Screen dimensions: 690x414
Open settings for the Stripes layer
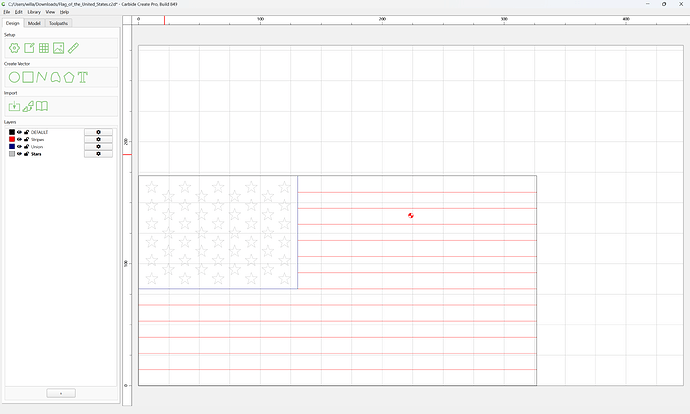[x=98, y=139]
